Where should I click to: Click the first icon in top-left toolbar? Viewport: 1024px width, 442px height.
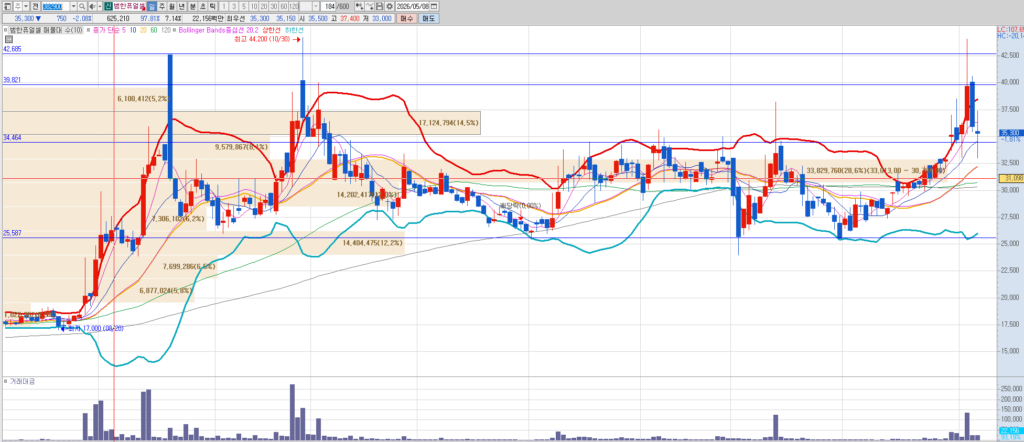(x=7, y=7)
